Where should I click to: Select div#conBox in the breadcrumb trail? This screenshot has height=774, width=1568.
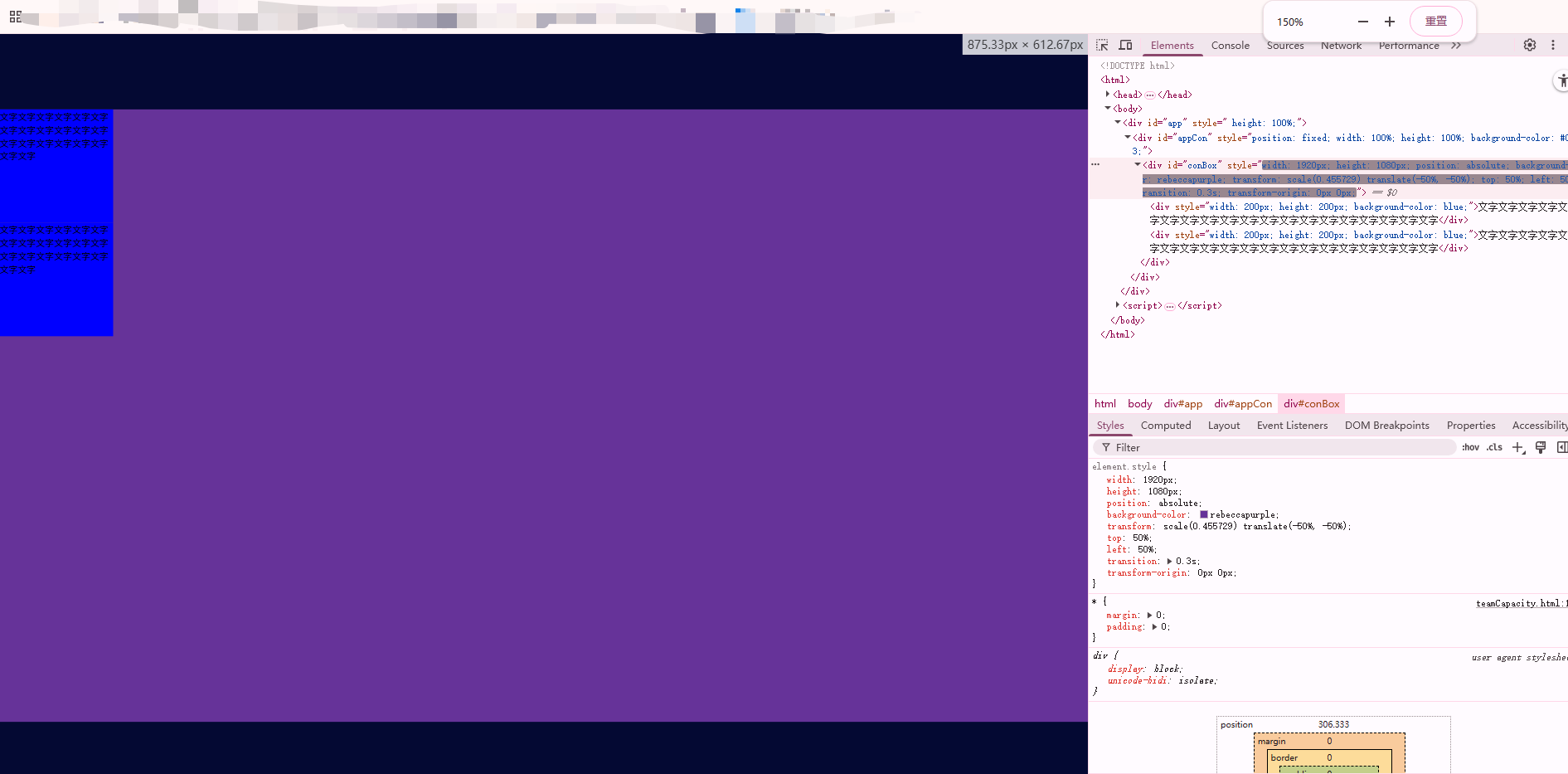coord(1312,404)
